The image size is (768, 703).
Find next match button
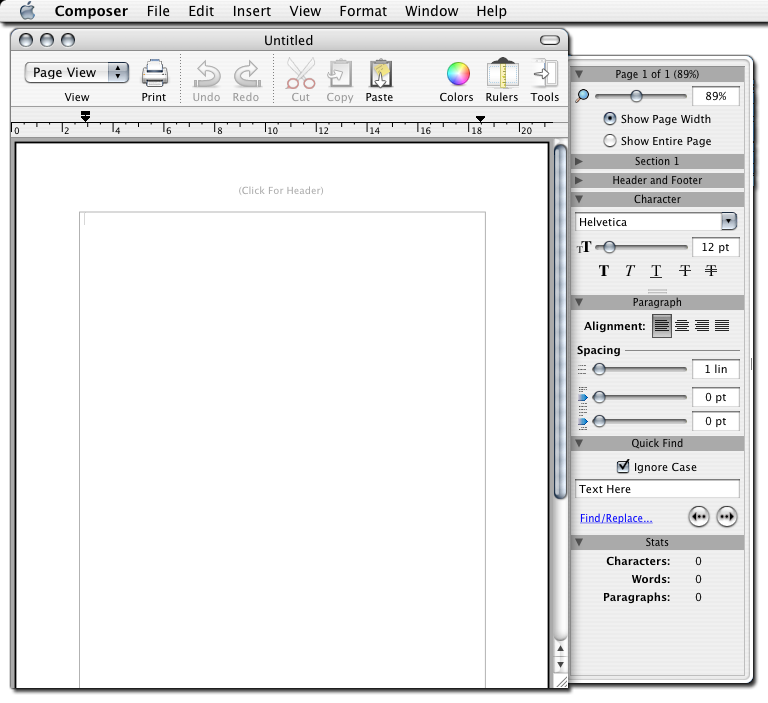tap(727, 516)
